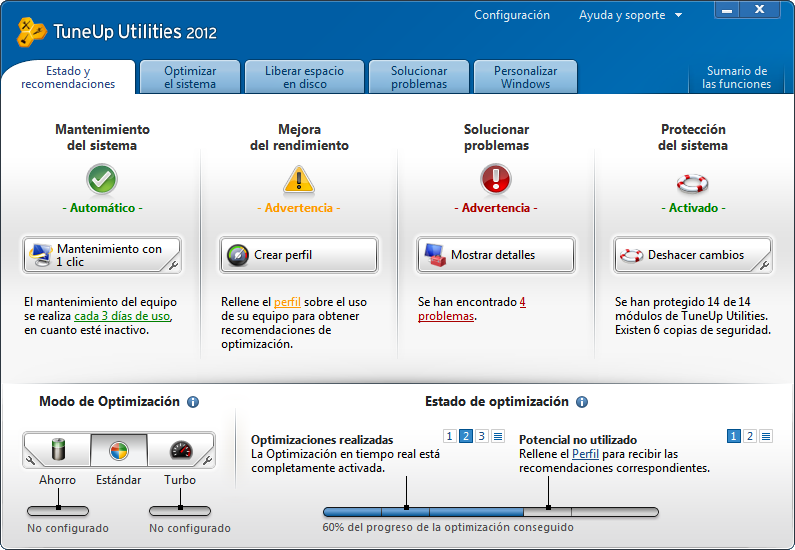
Task: Open list view icon for Optimizaciones realizadas
Action: tap(498, 436)
